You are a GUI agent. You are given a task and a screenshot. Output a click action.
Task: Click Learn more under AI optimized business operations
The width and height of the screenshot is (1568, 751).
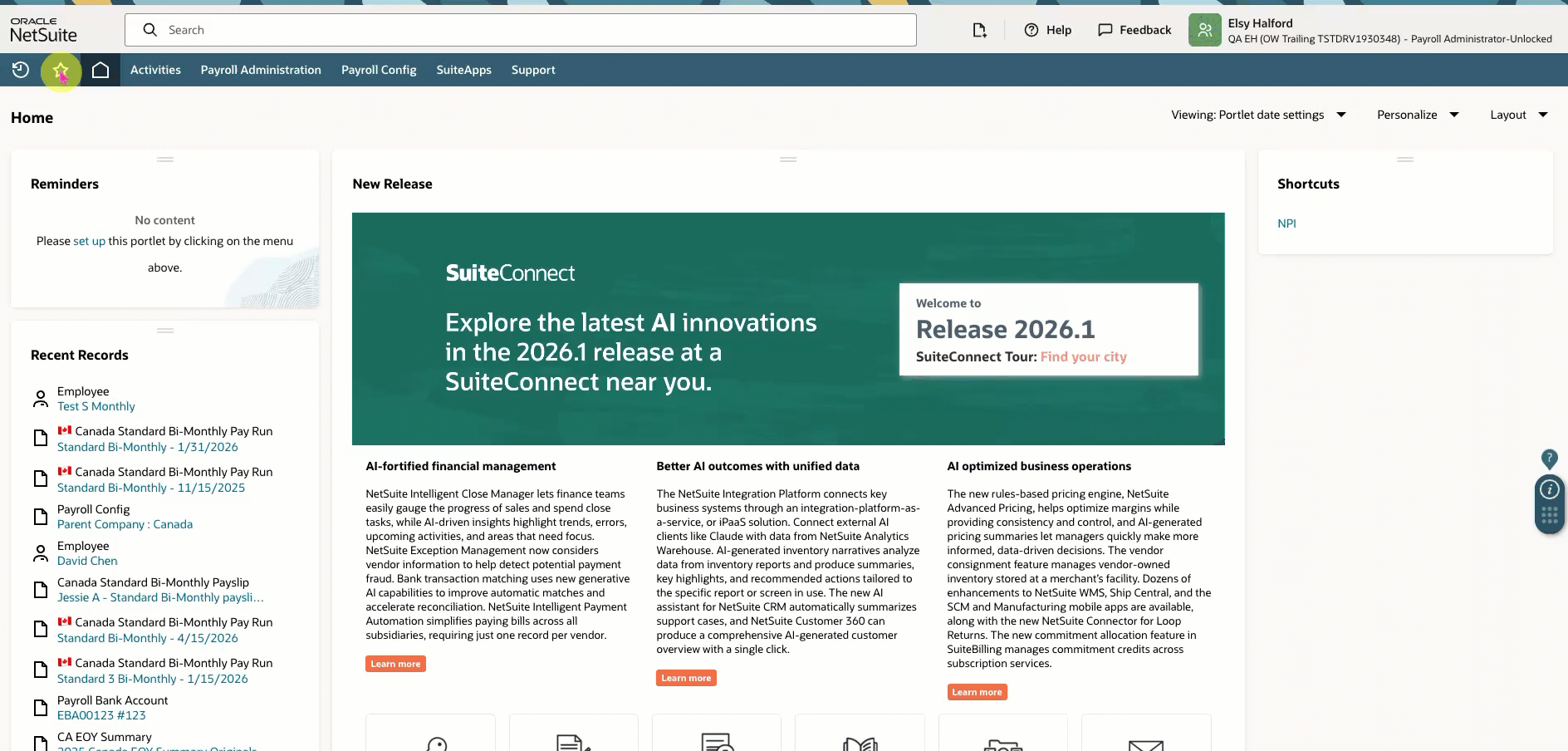point(977,692)
